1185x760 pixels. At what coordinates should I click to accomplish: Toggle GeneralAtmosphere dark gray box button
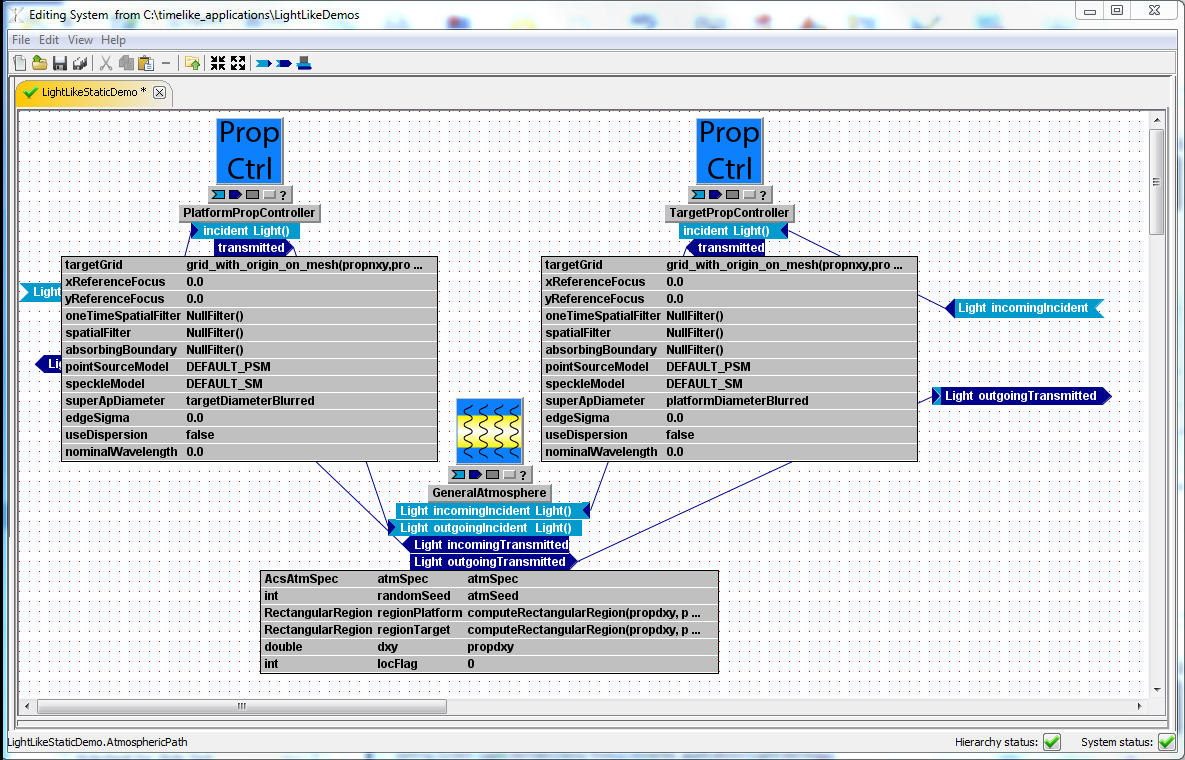click(x=492, y=475)
